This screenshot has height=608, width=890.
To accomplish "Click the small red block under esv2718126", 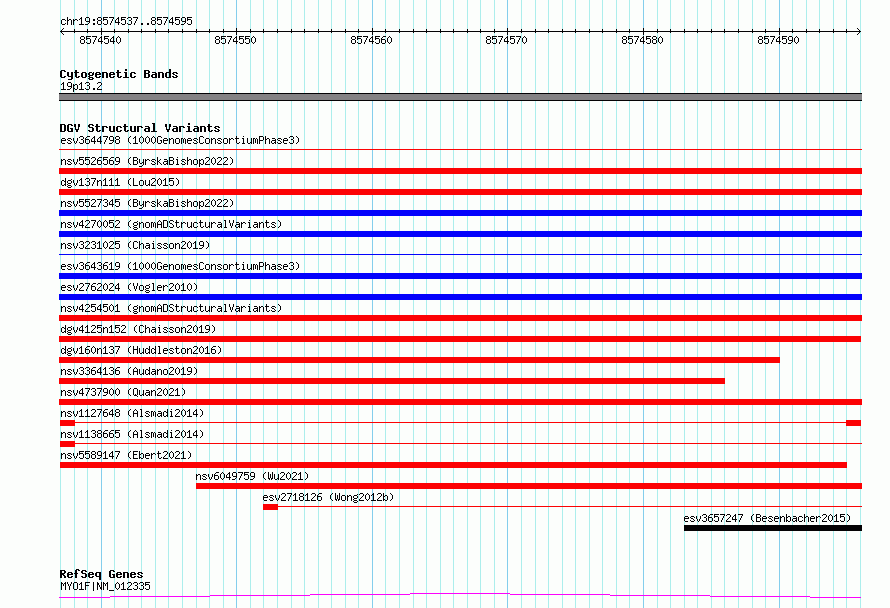I will tap(270, 507).
